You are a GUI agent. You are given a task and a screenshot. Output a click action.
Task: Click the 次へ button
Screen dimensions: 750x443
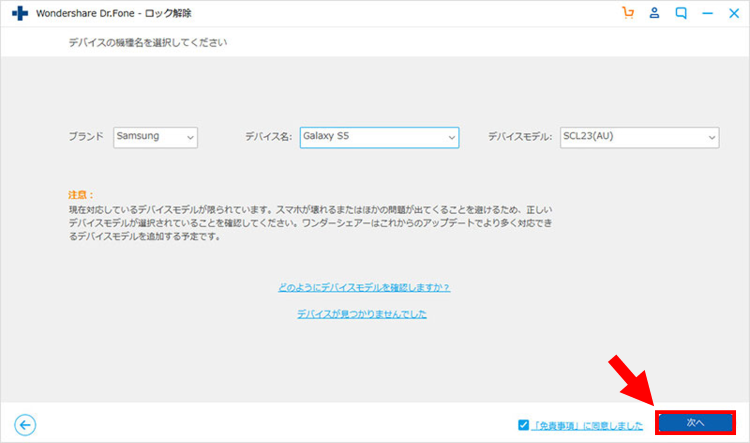click(695, 422)
